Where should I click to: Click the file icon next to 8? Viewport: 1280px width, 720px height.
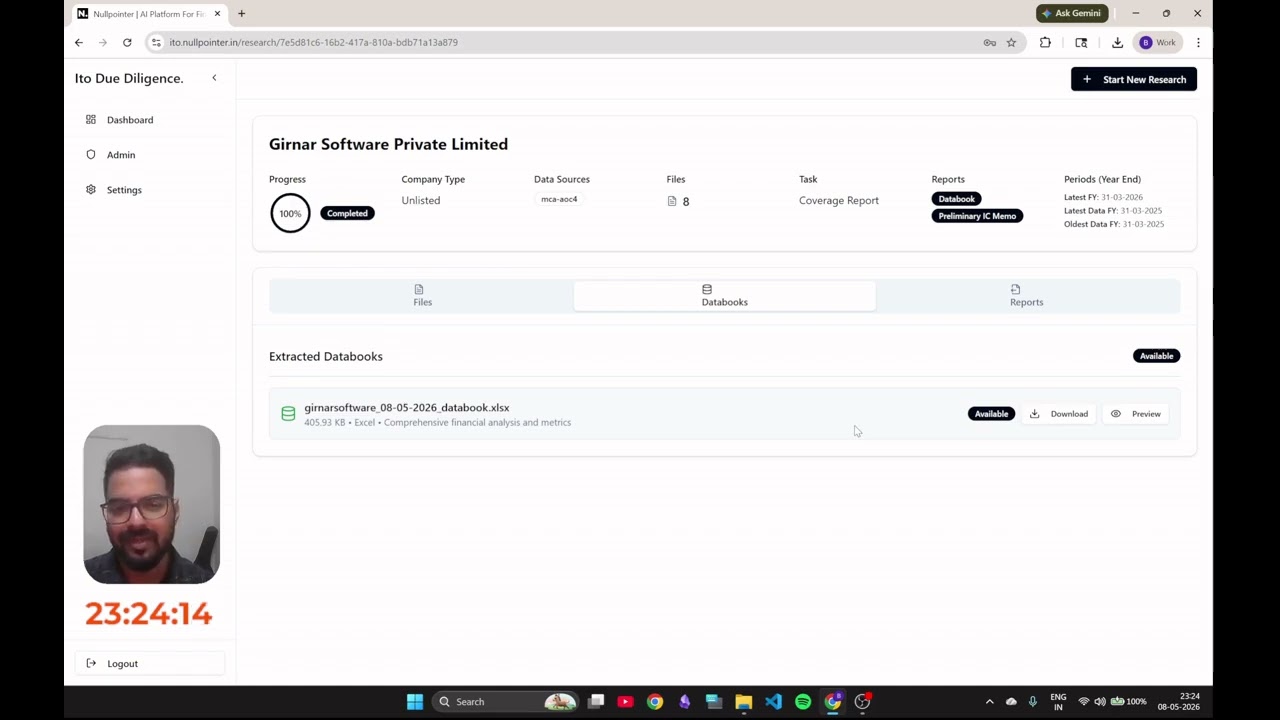point(672,201)
